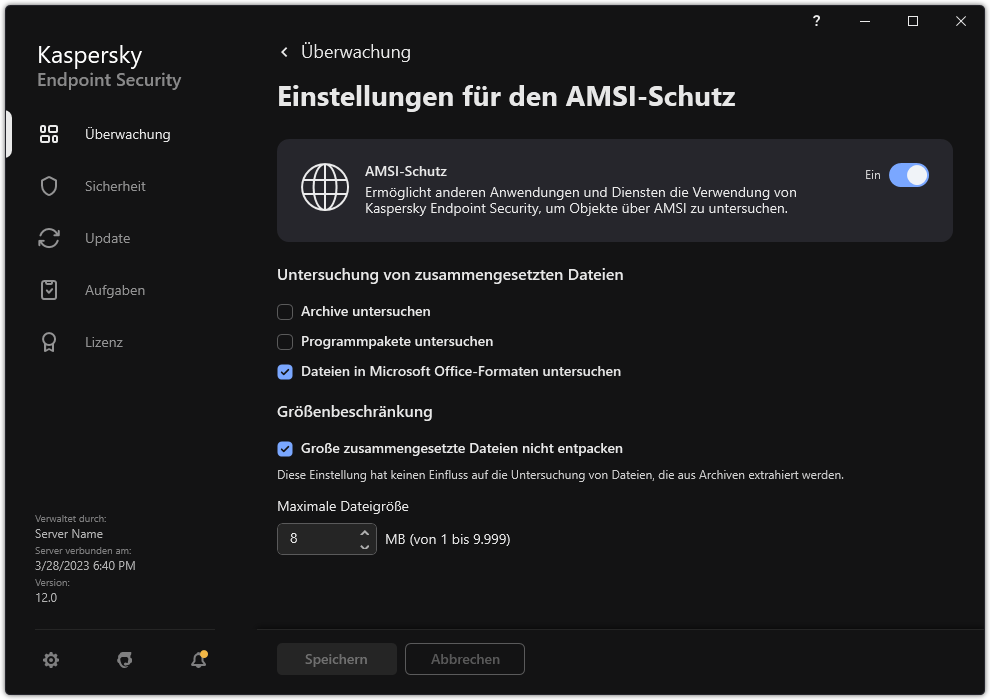Screen dimensions: 990x700
Task: Go back using the Überwachung chevron
Action: (284, 51)
